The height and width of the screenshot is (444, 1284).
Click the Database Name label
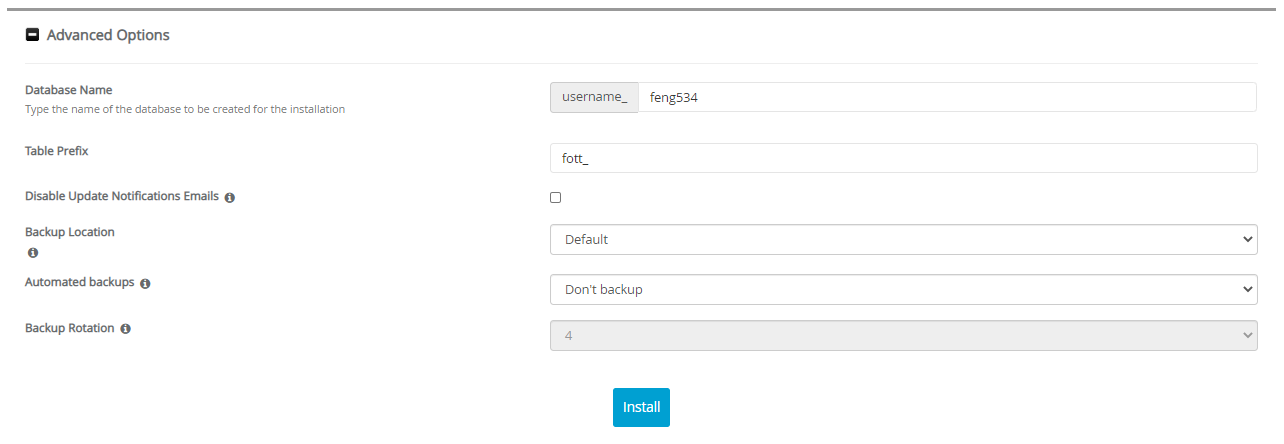(69, 90)
